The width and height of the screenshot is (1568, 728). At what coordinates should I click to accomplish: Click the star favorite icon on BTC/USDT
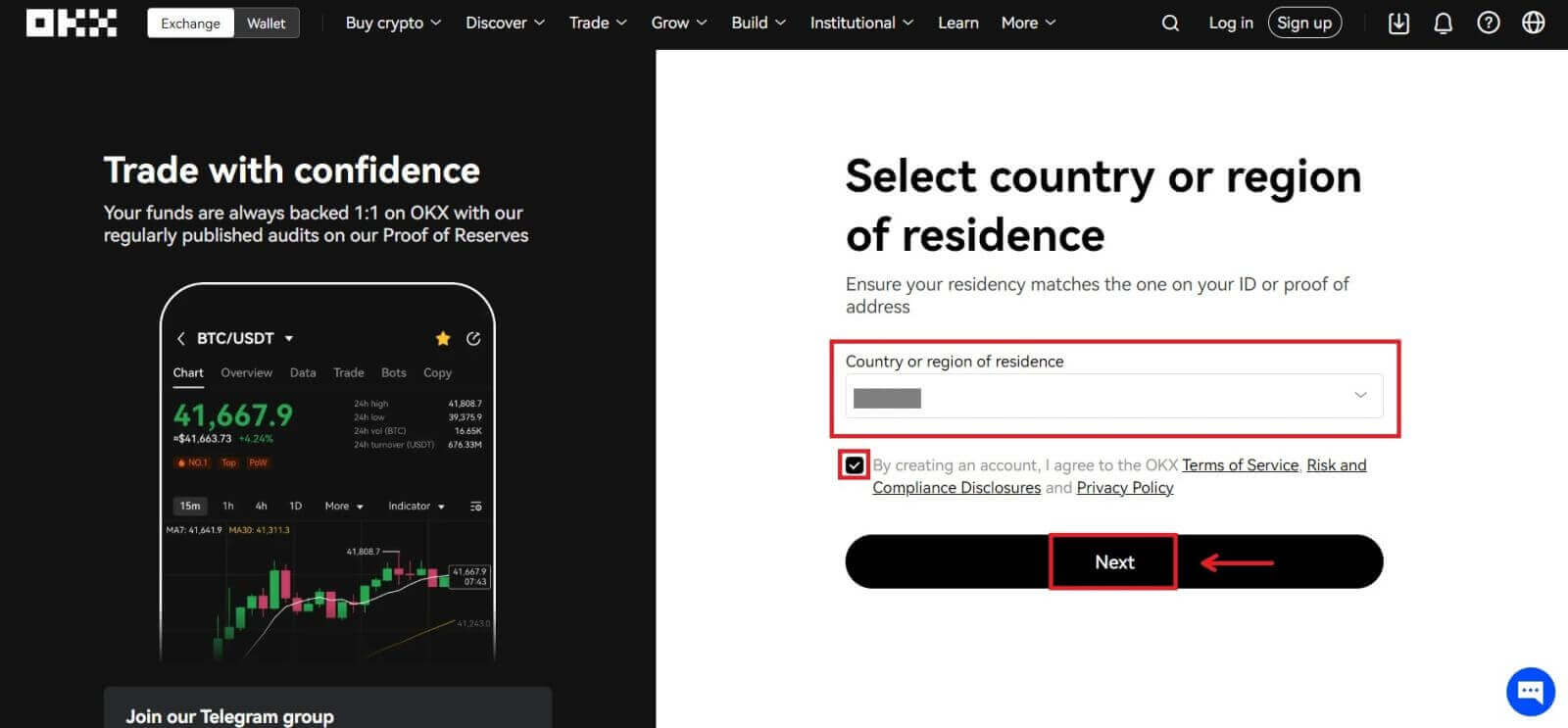[443, 338]
